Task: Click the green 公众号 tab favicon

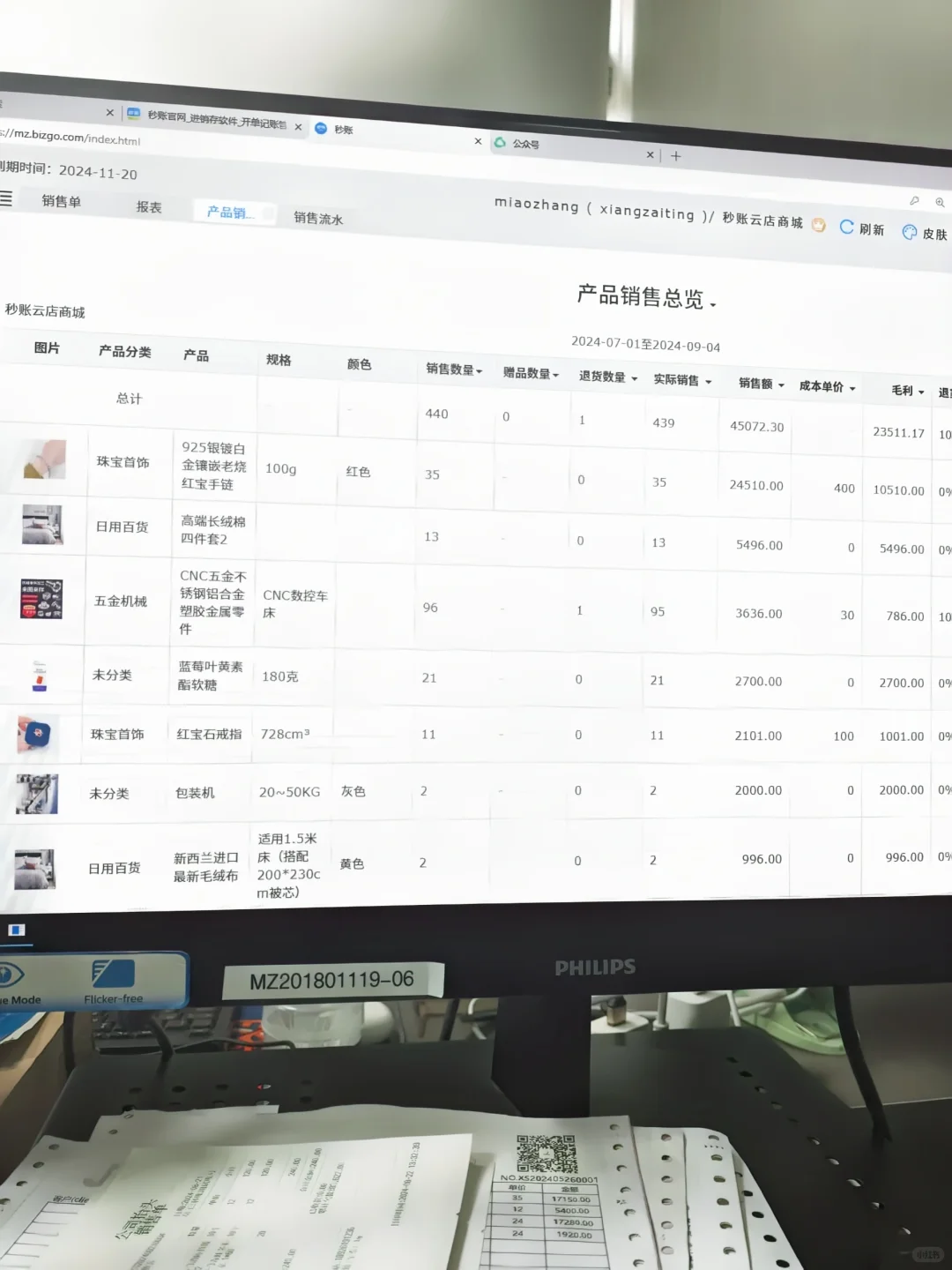Action: (x=500, y=142)
